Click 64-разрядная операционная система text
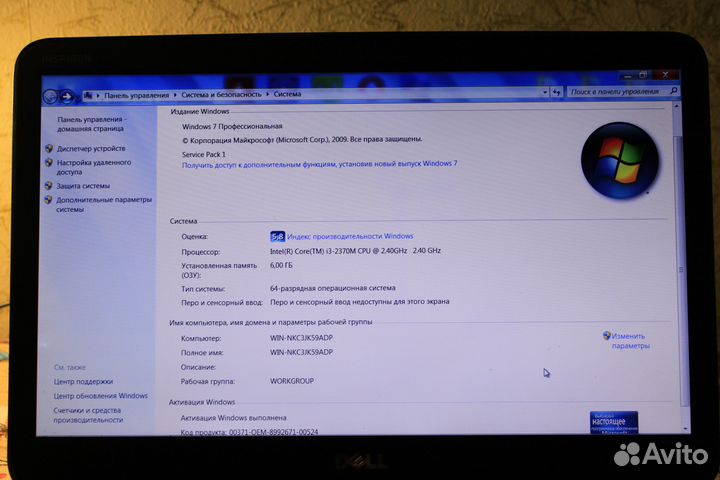The width and height of the screenshot is (720, 480). tap(332, 288)
